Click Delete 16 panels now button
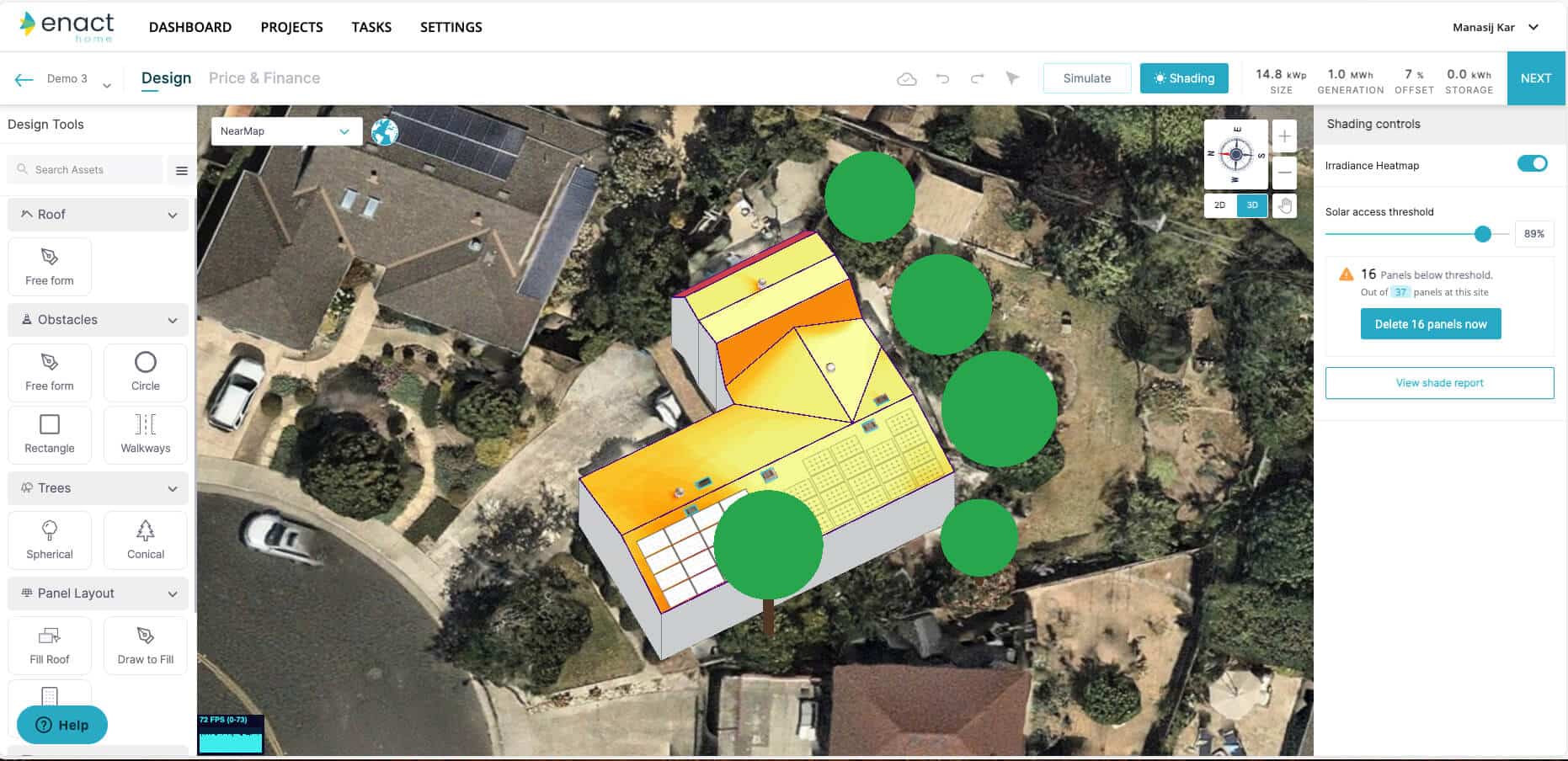This screenshot has width=1568, height=761. coord(1430,324)
